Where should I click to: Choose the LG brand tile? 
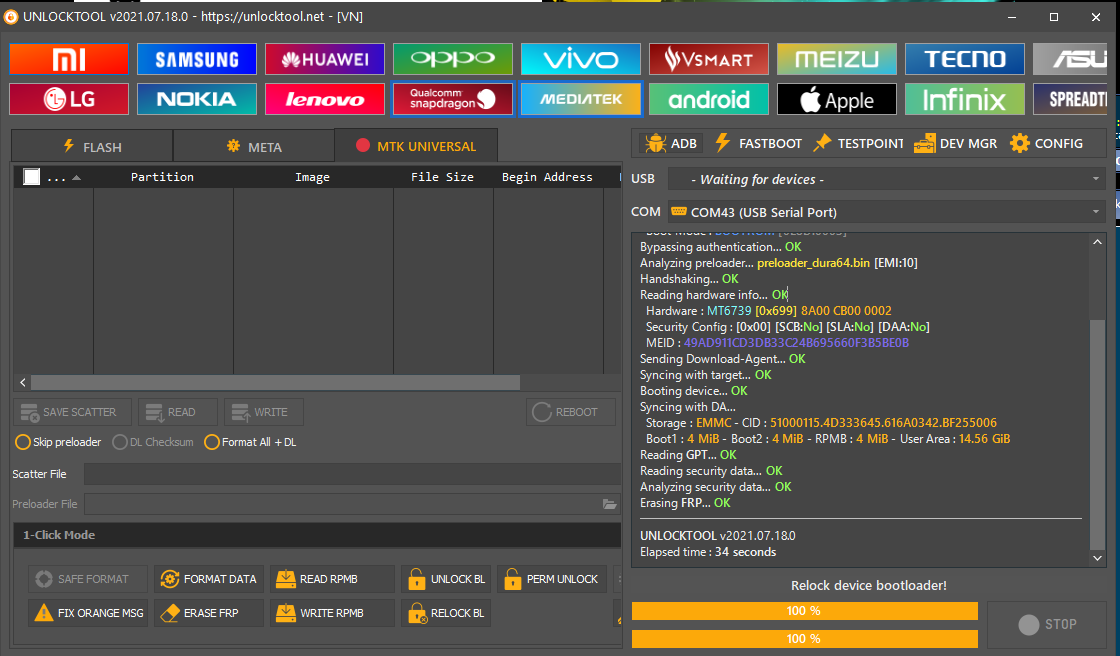69,99
